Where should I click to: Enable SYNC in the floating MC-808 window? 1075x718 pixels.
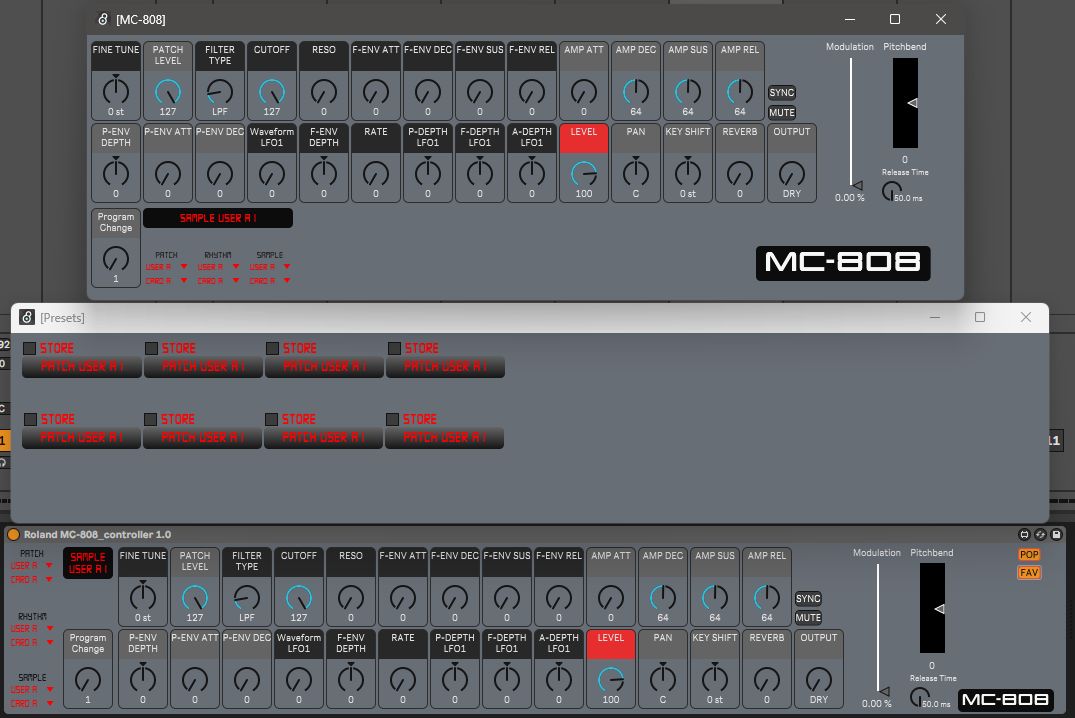(781, 93)
